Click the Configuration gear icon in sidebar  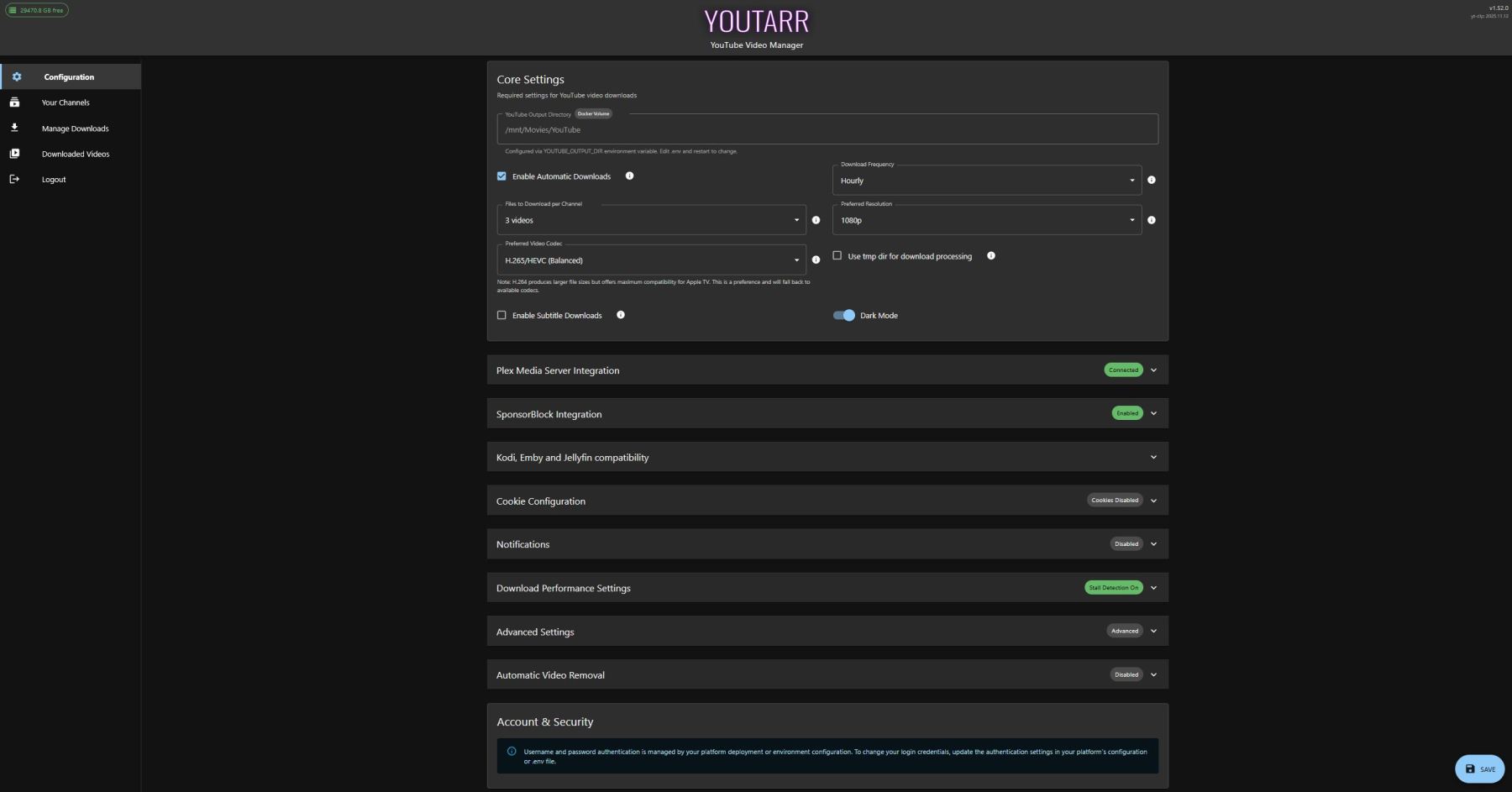coord(17,76)
